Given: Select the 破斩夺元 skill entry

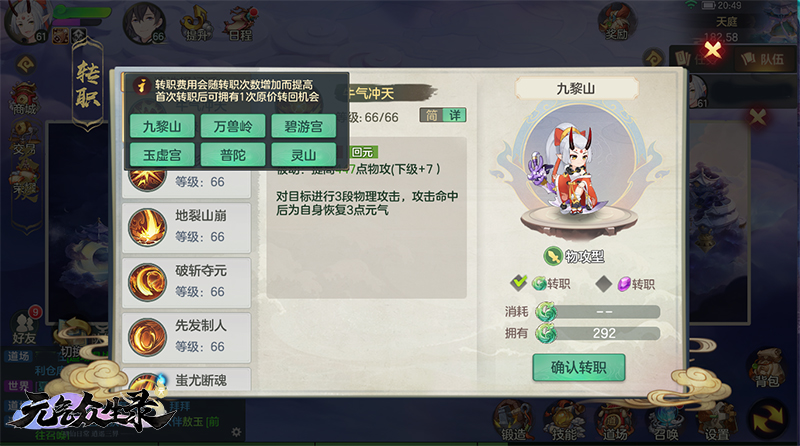Looking at the screenshot, I should [x=187, y=282].
